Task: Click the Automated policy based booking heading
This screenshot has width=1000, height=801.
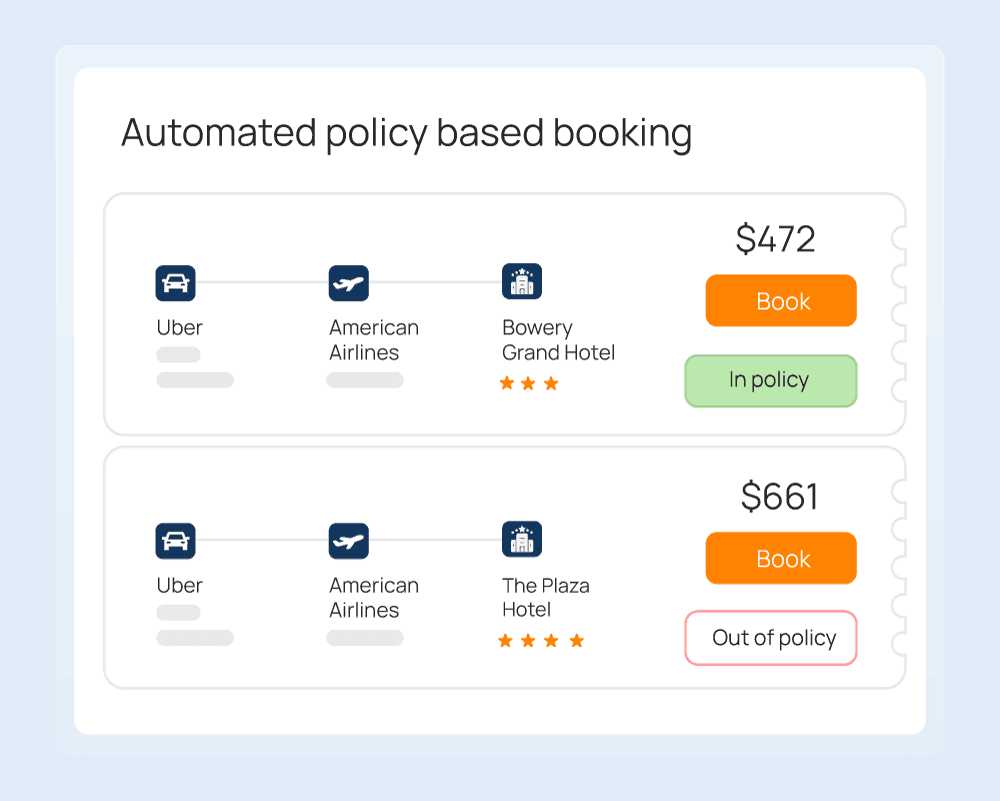Action: [x=406, y=134]
